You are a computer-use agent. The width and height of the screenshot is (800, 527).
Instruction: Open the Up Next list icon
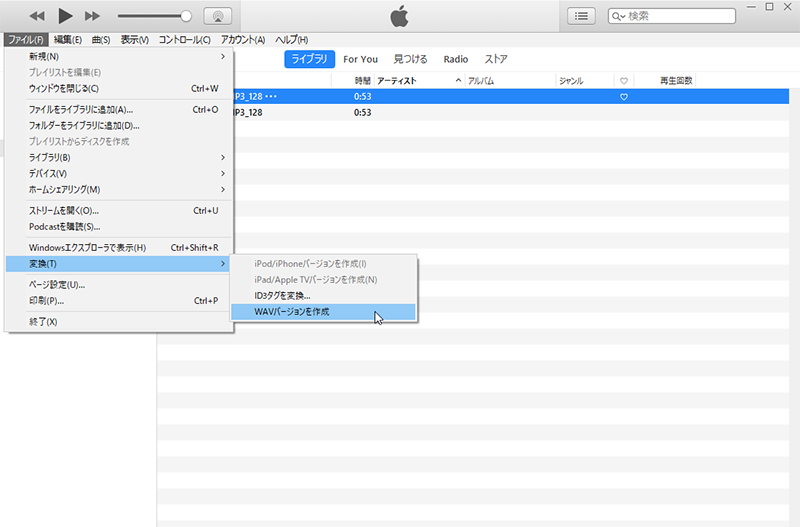coord(581,16)
